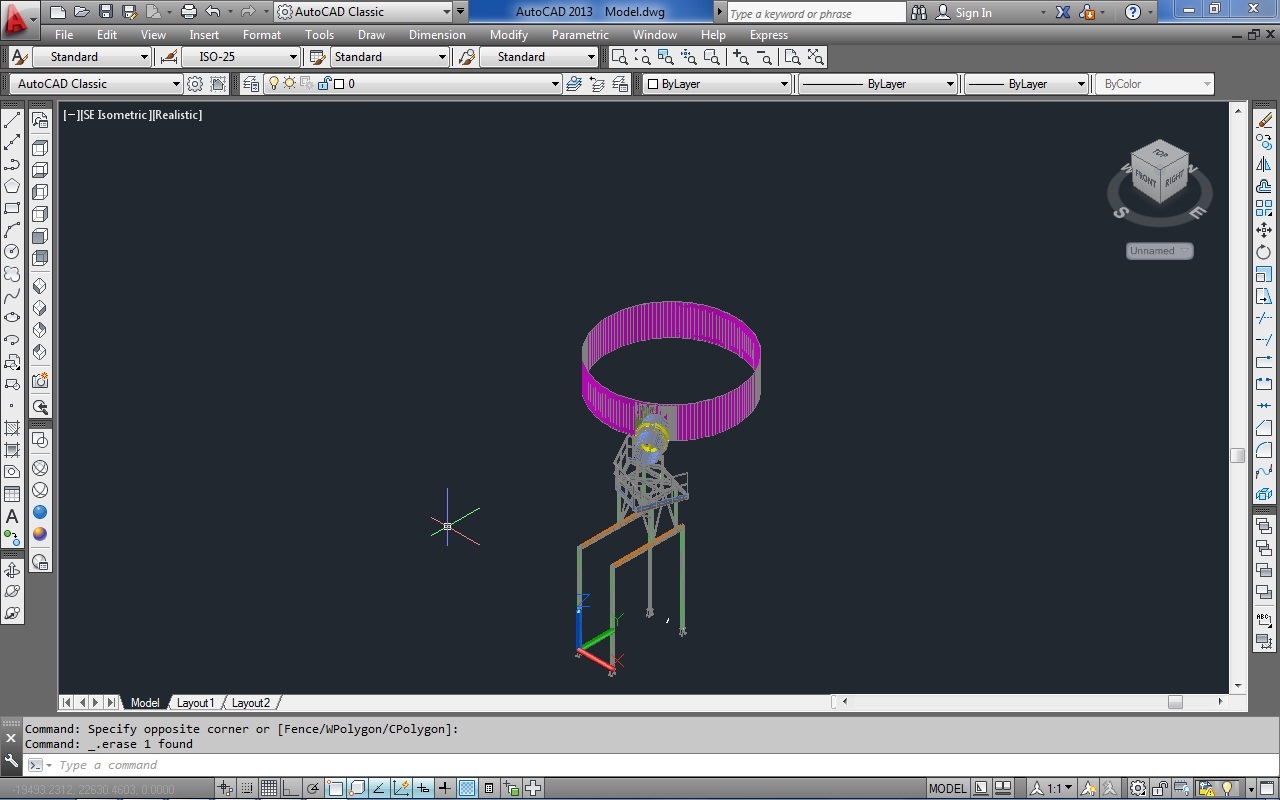Click the TOP face of ViewCube
Image resolution: width=1280 pixels, height=800 pixels.
pos(1160,154)
